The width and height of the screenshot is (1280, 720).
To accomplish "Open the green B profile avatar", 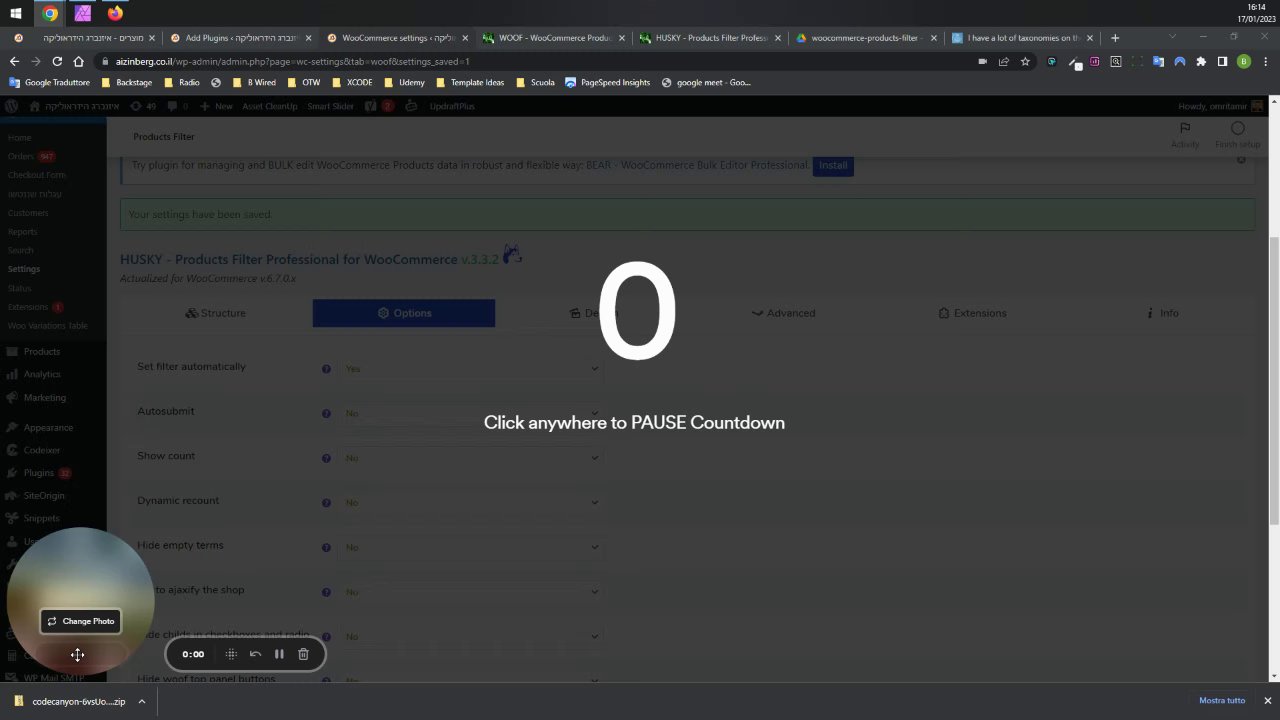I will coord(1244,61).
